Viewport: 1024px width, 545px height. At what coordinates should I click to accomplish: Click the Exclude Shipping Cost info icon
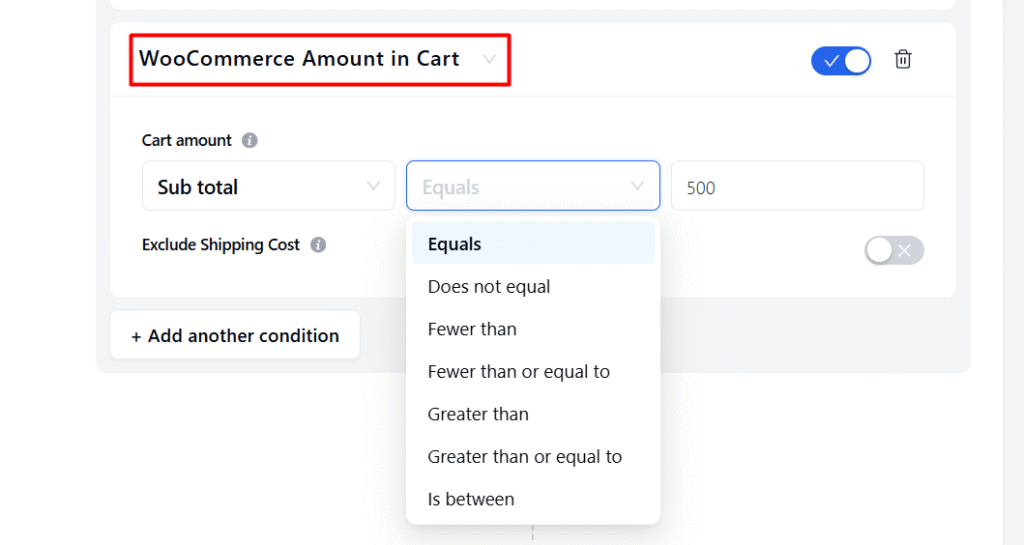(318, 245)
